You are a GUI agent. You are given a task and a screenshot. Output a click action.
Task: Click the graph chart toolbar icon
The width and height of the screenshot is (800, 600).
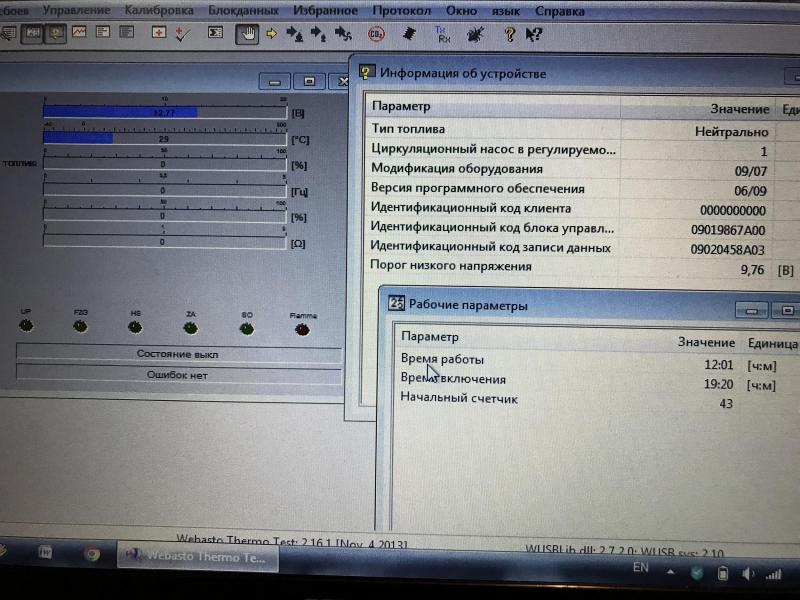78,32
